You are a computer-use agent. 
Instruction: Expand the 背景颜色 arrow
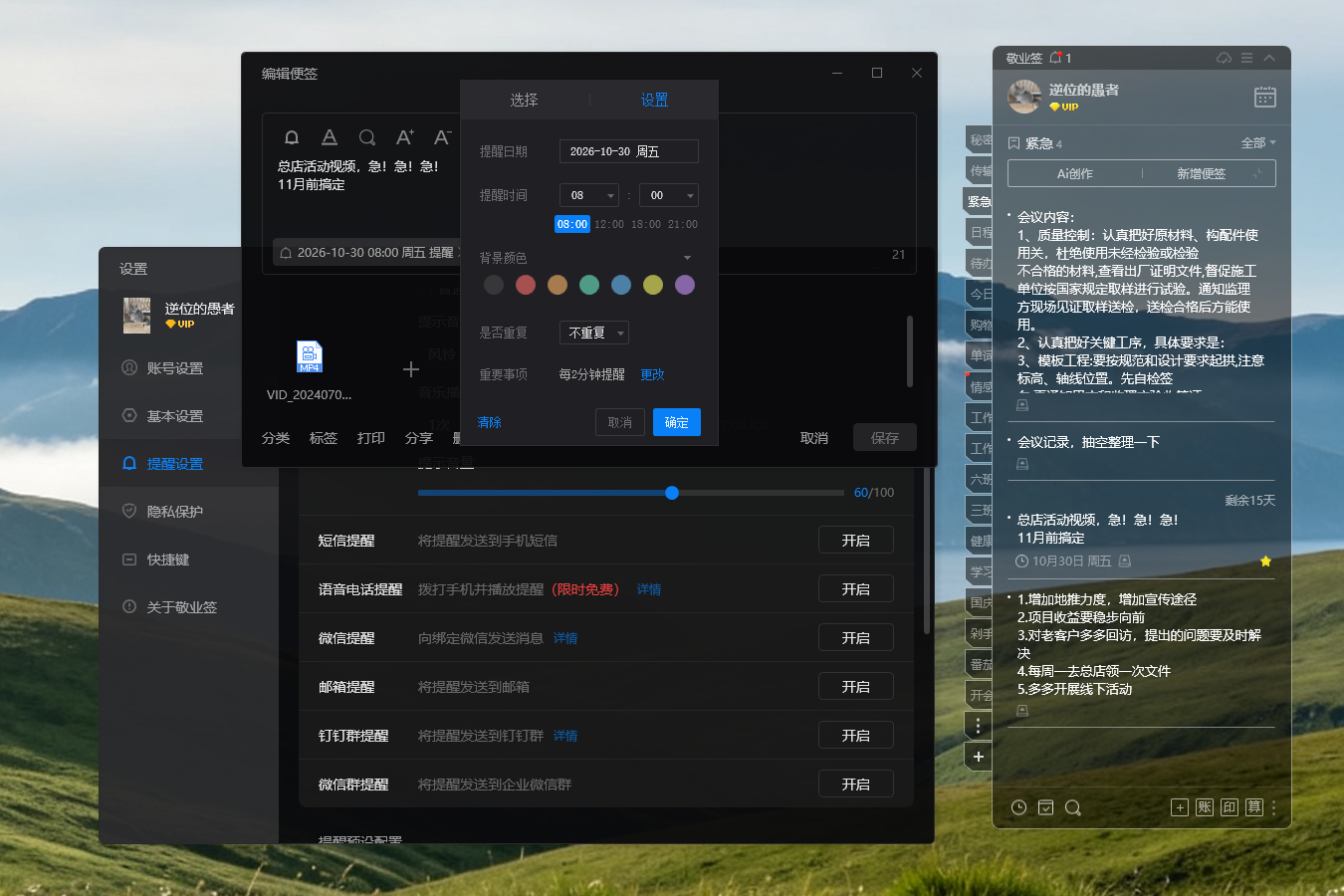687,258
